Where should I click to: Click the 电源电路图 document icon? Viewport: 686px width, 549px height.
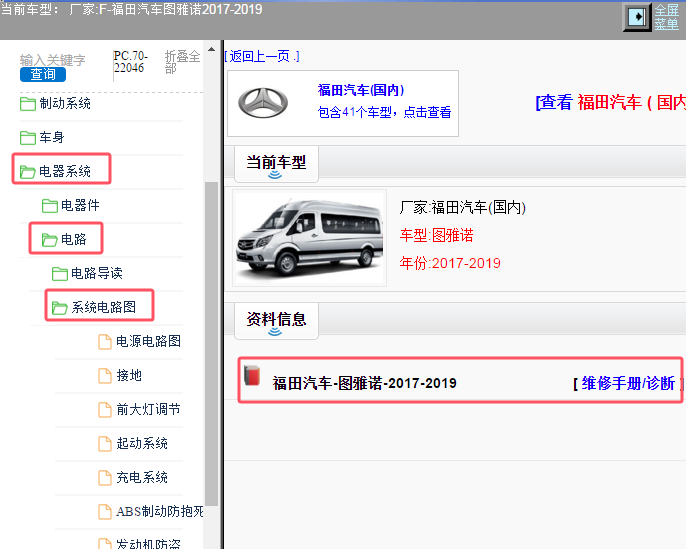[105, 342]
